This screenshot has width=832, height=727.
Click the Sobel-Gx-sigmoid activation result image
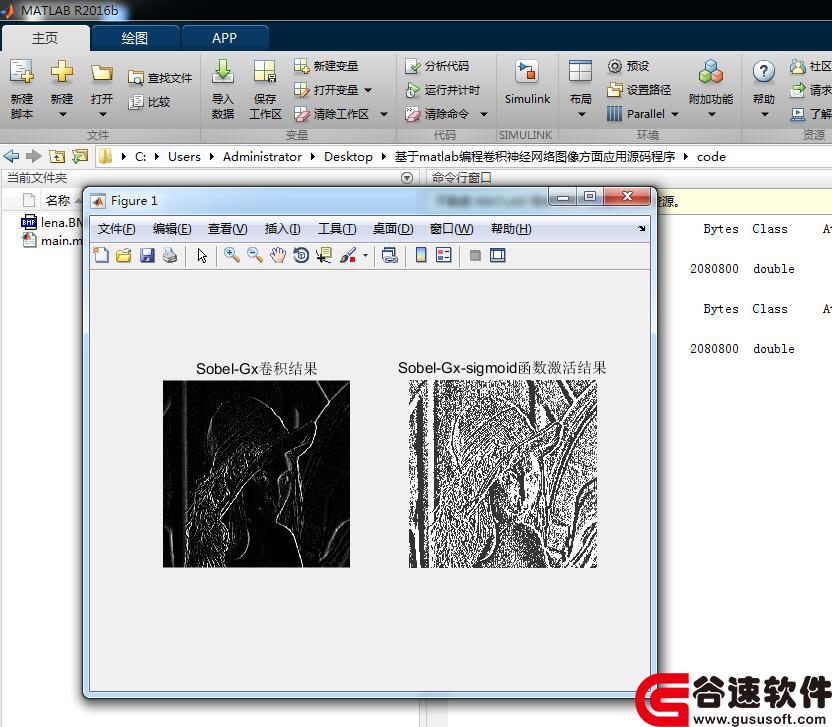click(x=503, y=474)
